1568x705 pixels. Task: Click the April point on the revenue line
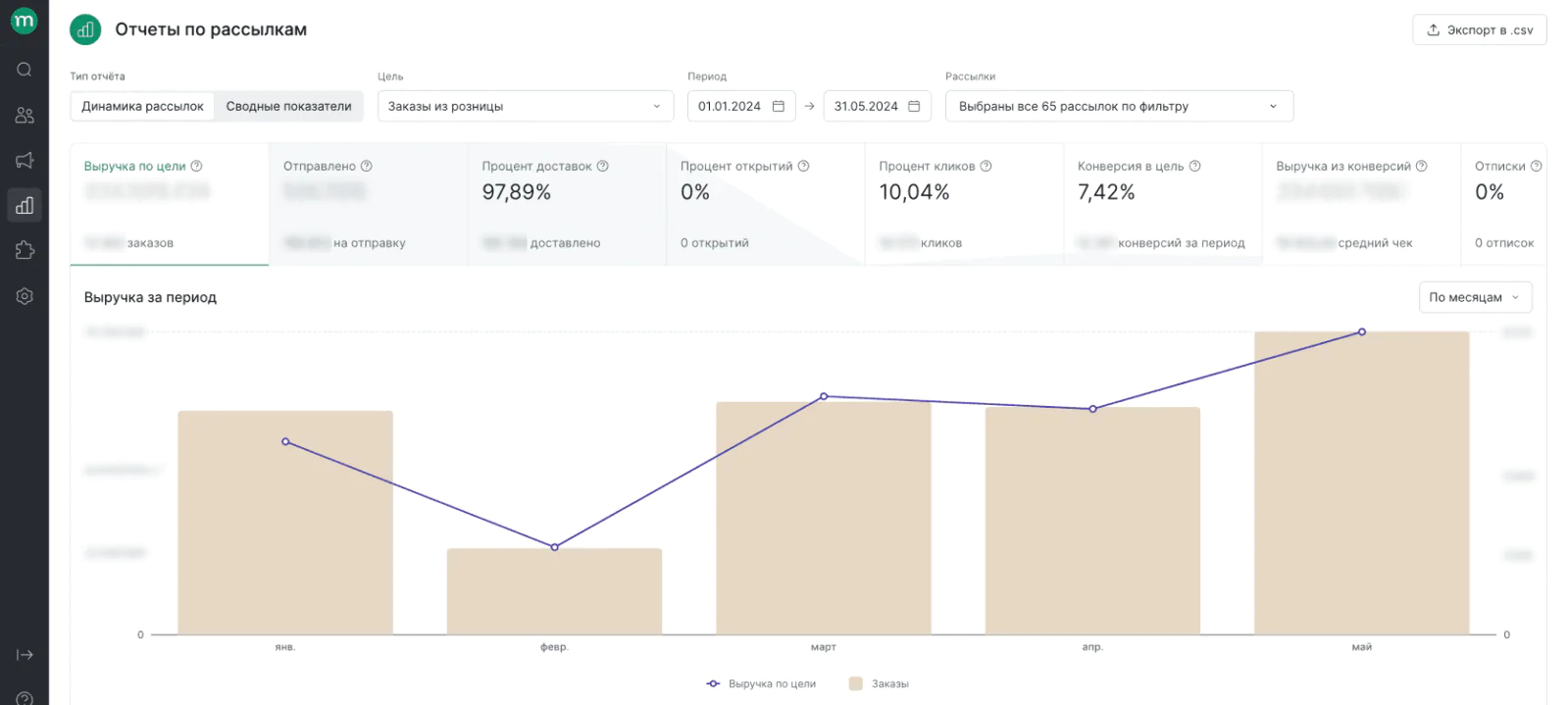click(1092, 409)
